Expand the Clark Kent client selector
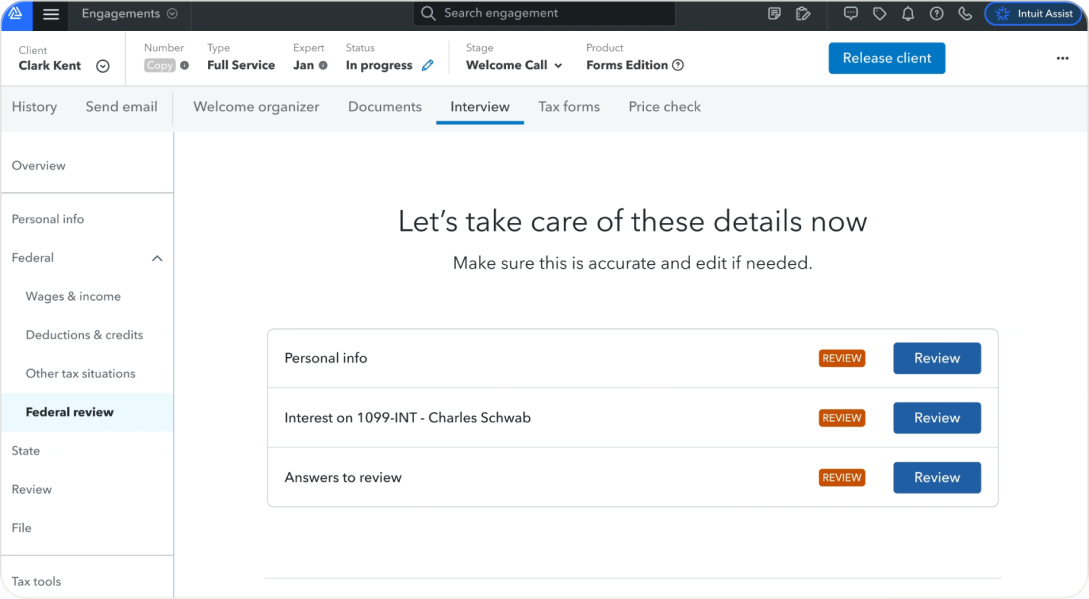 tap(103, 66)
